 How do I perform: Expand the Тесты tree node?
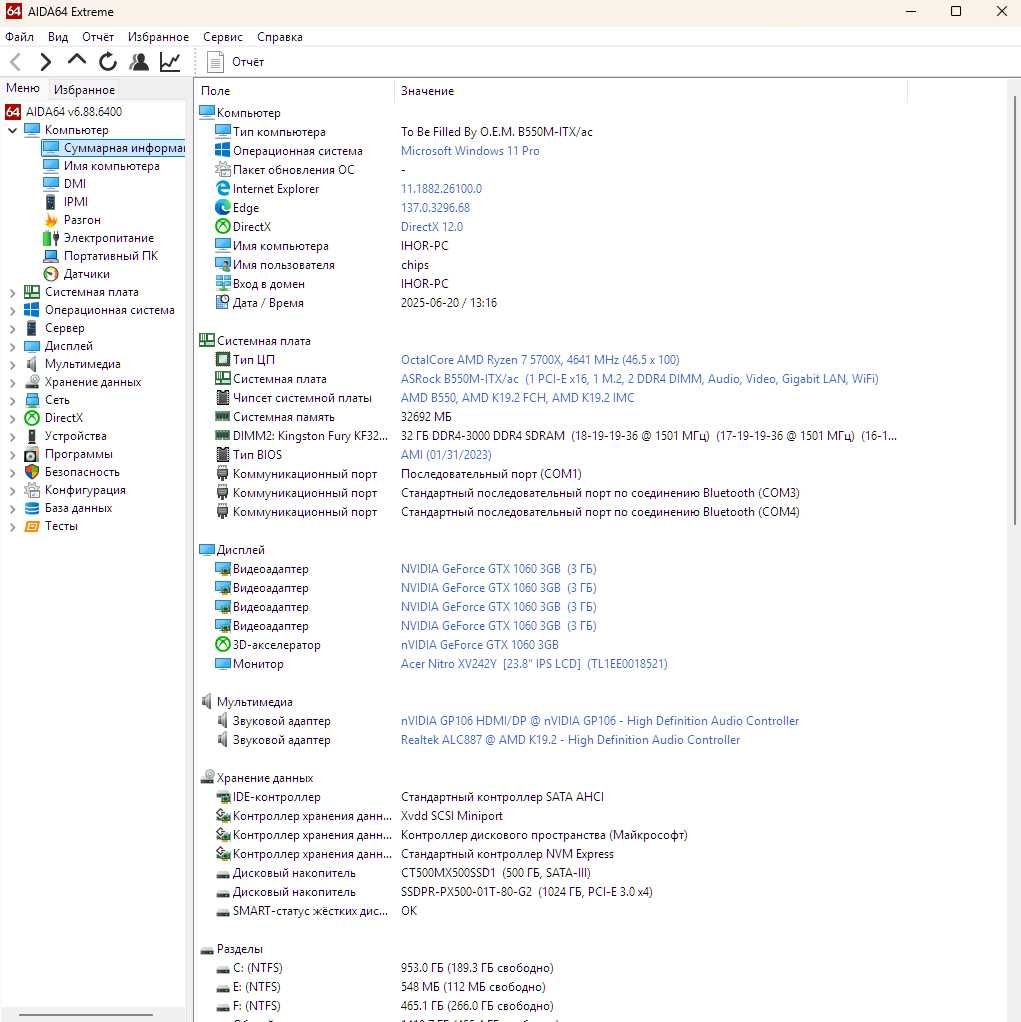pyautogui.click(x=12, y=527)
